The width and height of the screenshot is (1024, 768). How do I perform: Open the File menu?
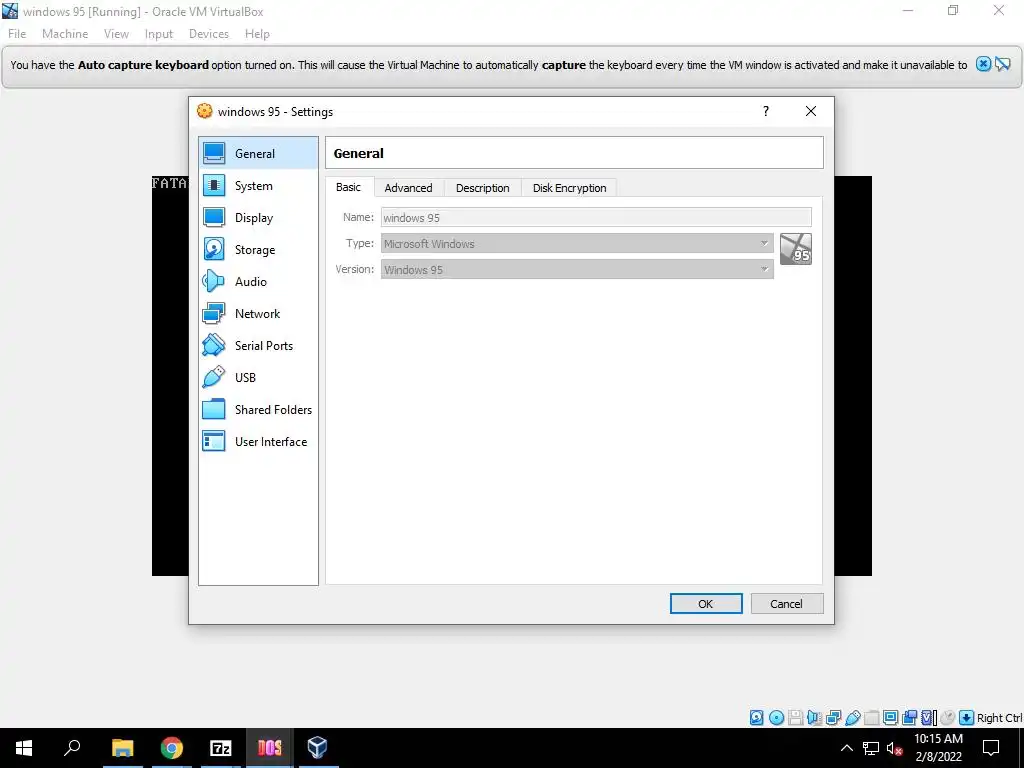(17, 34)
